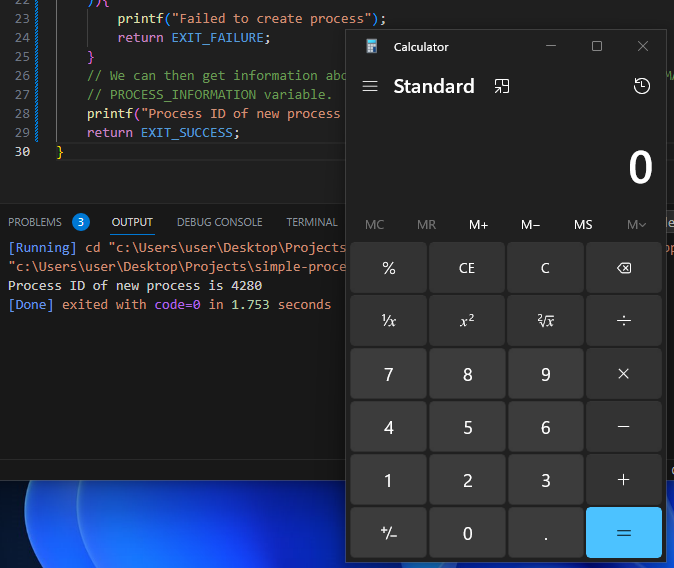Viewport: 674px width, 568px height.
Task: Click digit 6 on Calculator
Action: coord(545,427)
